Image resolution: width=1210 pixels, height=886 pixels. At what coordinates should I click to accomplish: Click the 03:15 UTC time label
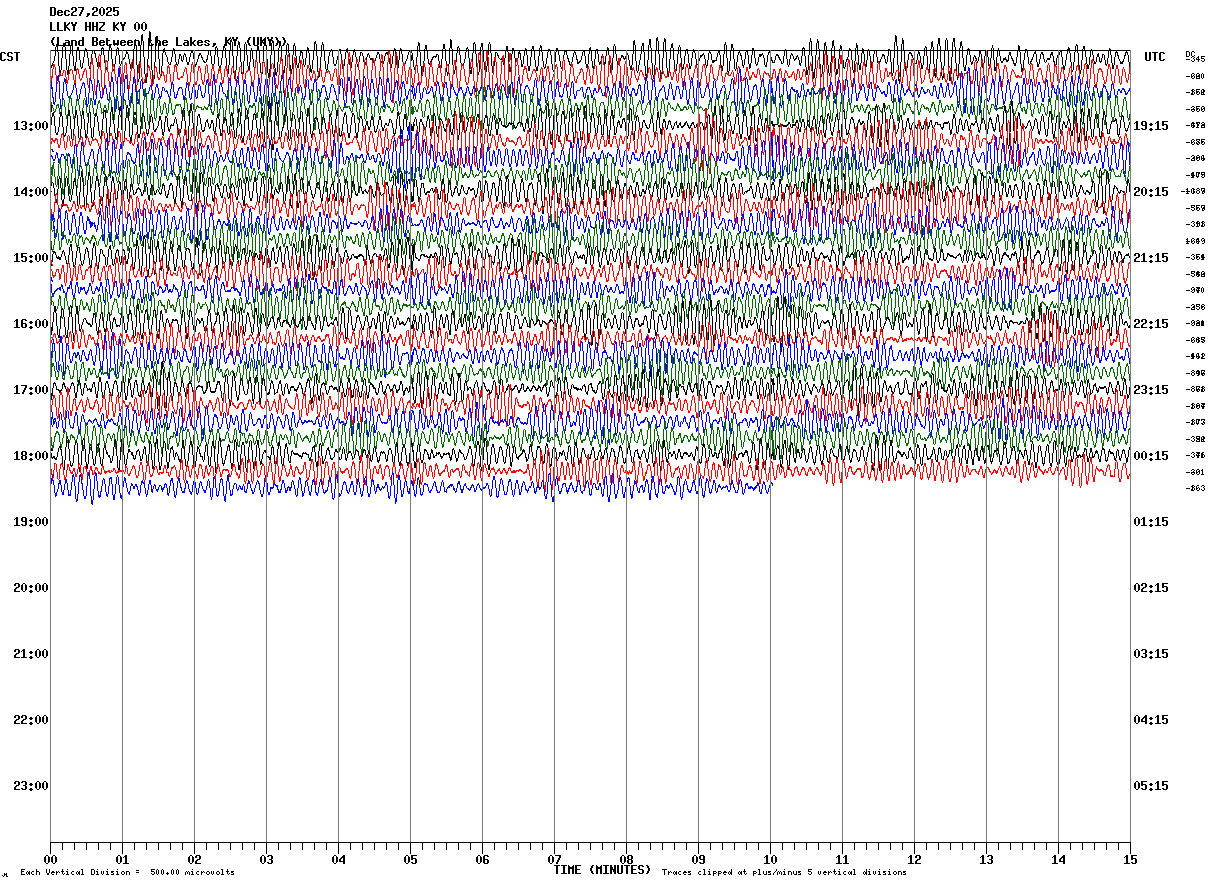click(1150, 654)
